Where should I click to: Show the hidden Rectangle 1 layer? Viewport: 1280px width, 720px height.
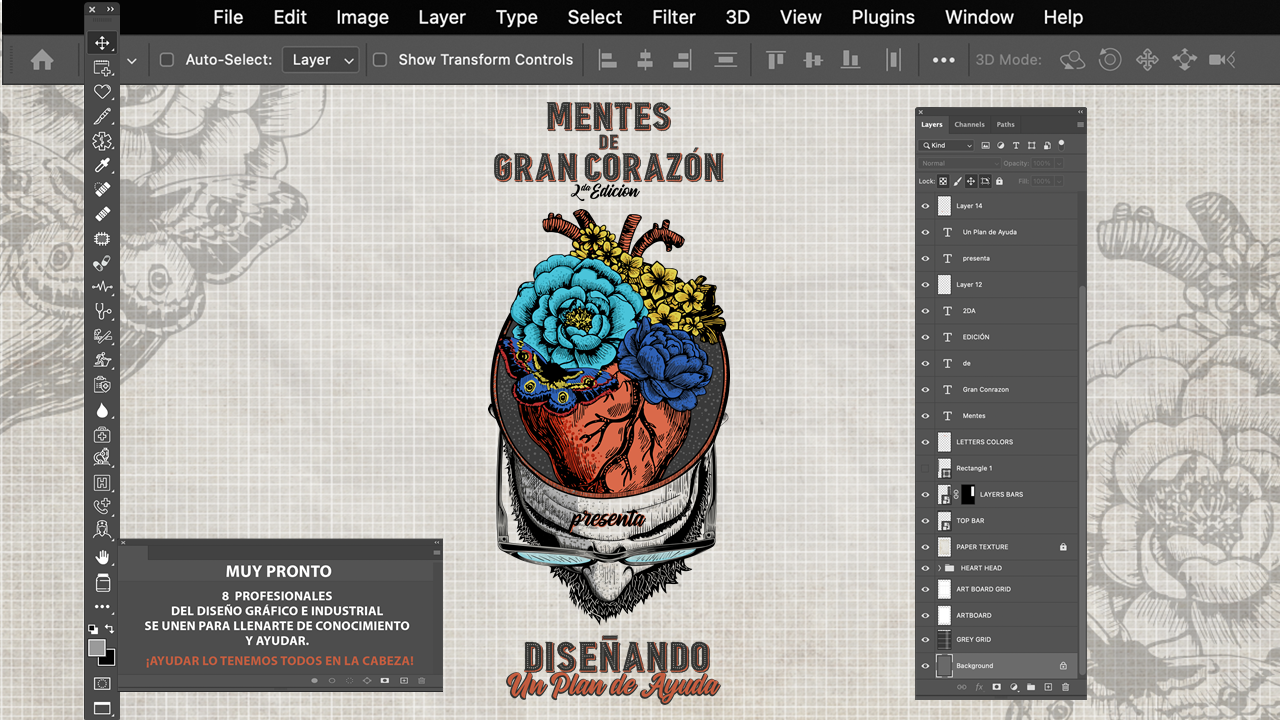925,468
